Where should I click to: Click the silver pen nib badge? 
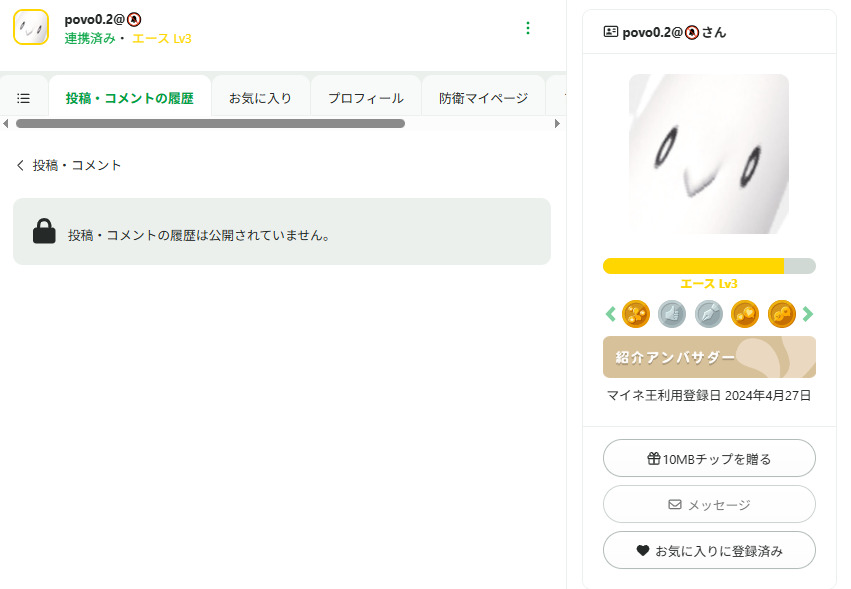(709, 314)
